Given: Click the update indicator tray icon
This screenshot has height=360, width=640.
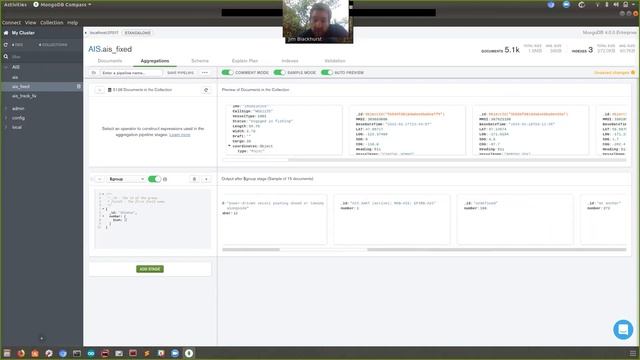Looking at the screenshot, I should tap(581, 4).
